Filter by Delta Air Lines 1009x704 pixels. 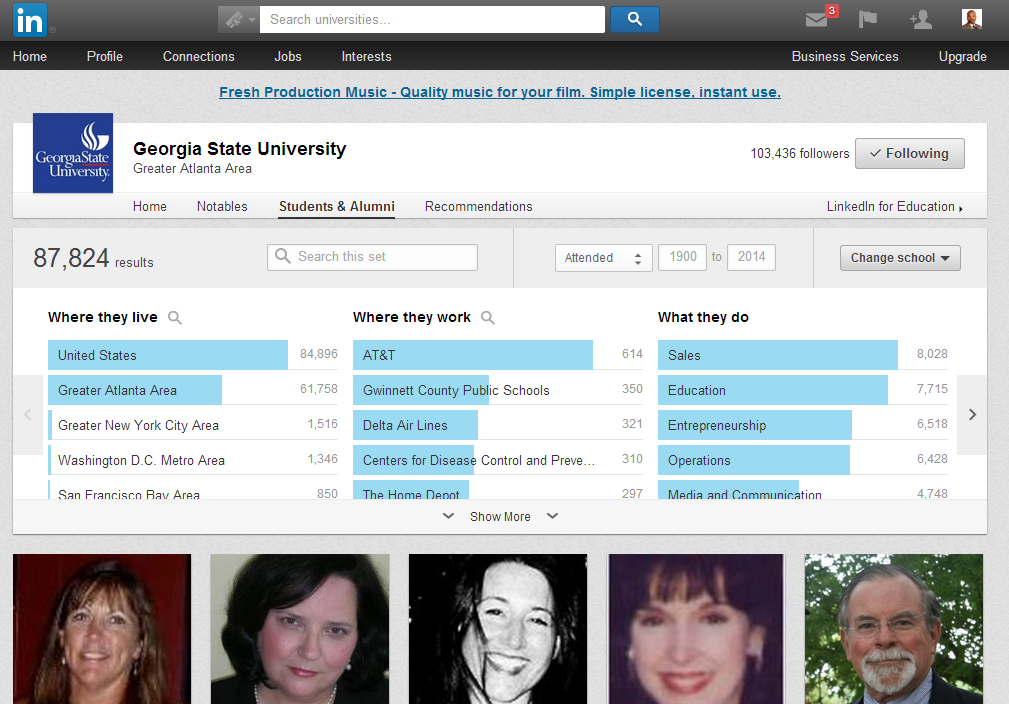(x=498, y=425)
